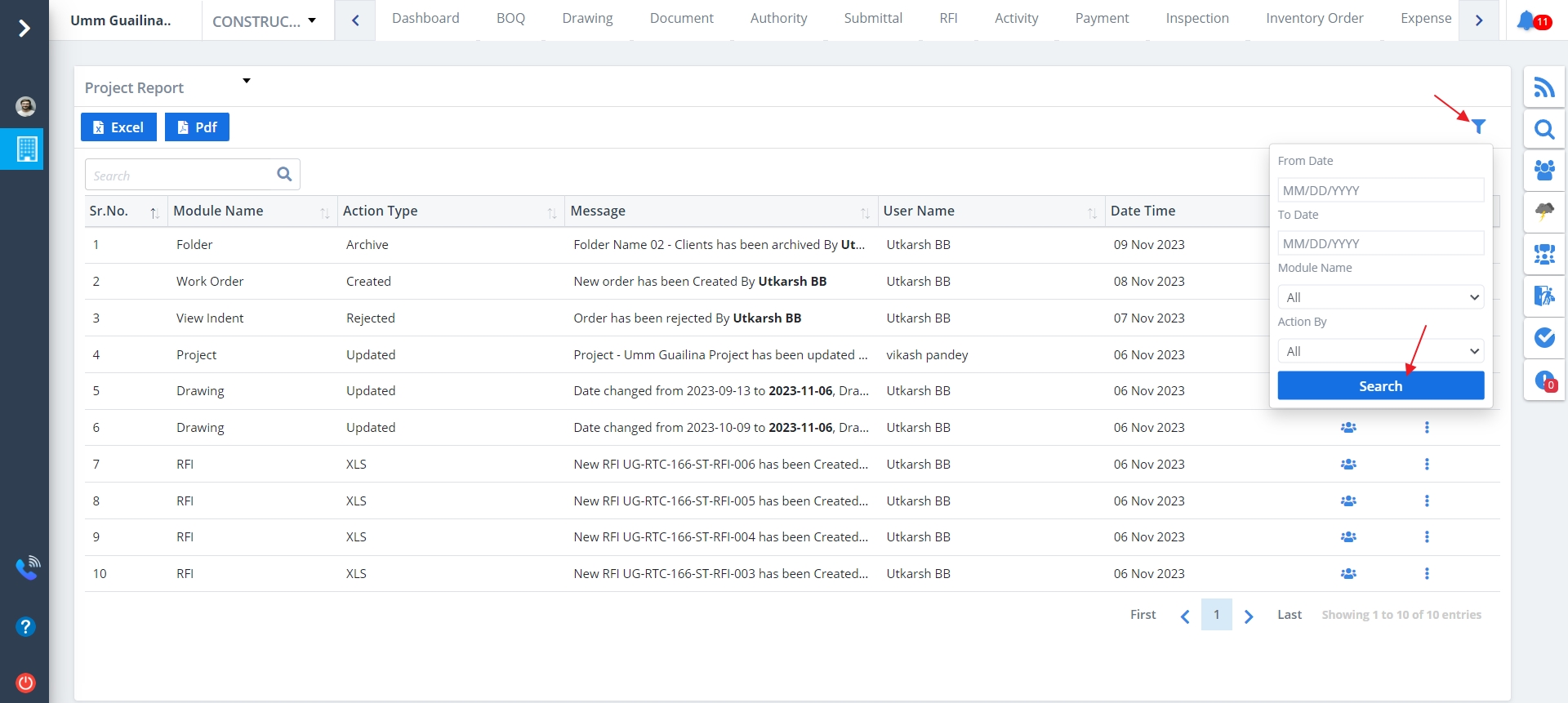Click the weather cloud icon in right sidebar

point(1543,211)
